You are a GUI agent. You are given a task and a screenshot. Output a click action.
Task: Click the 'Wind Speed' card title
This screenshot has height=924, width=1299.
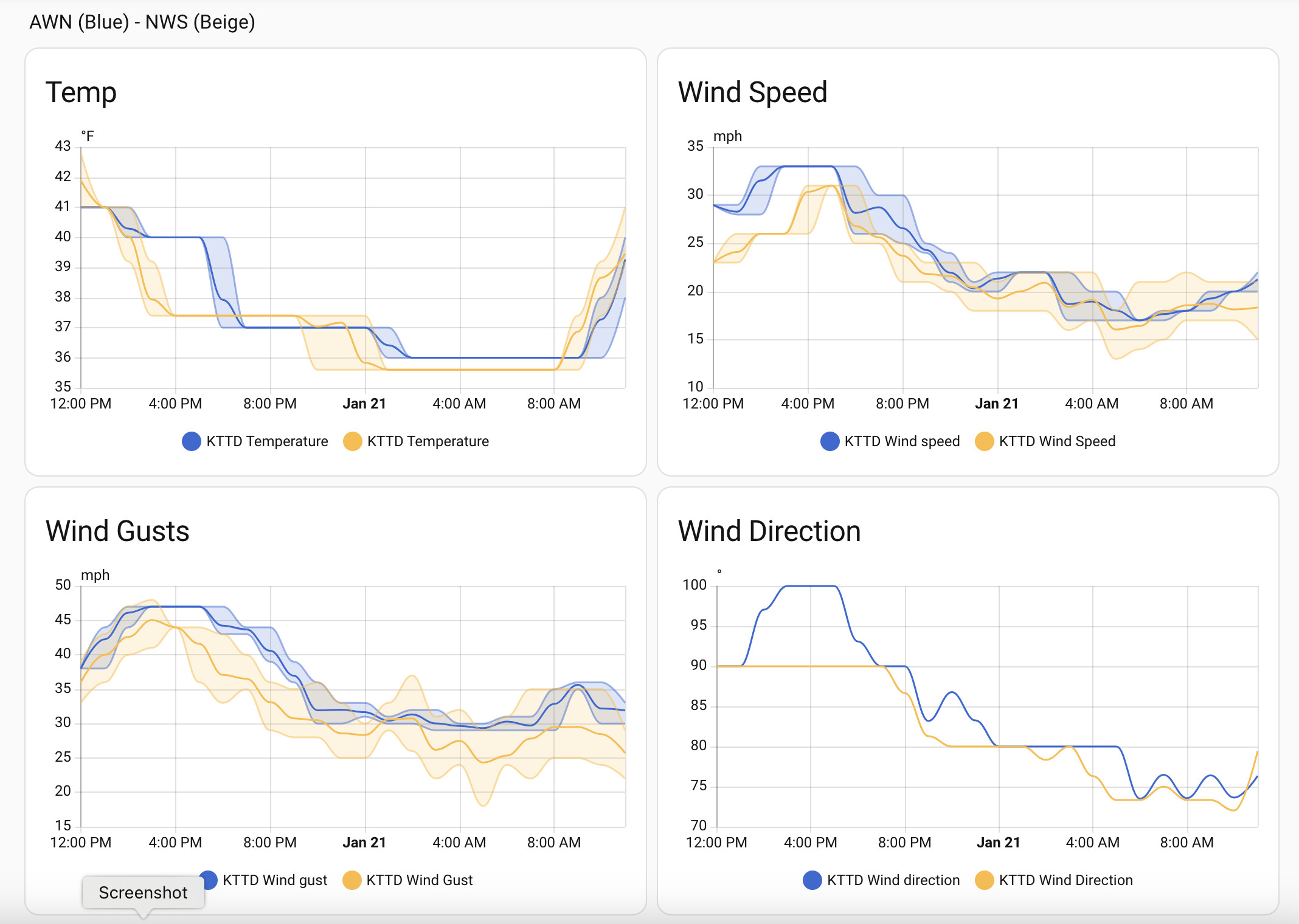coord(752,92)
